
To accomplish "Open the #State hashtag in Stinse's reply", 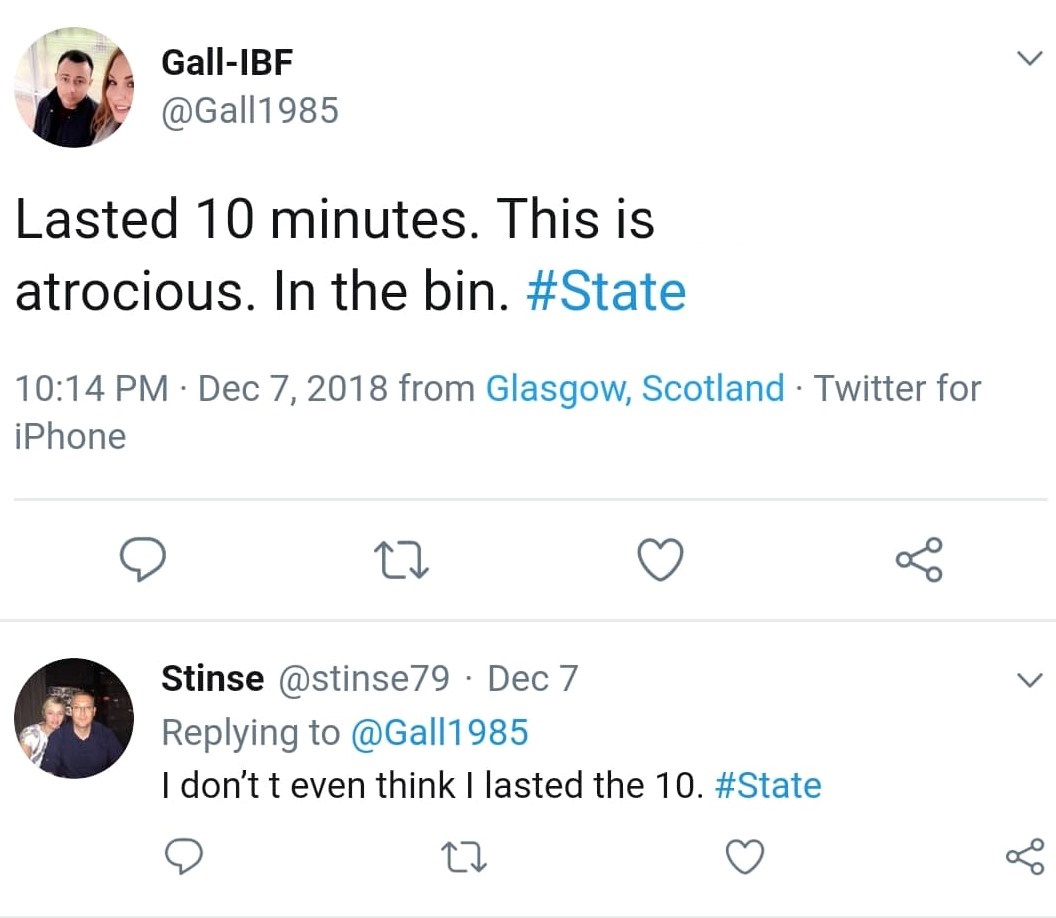I will [769, 785].
